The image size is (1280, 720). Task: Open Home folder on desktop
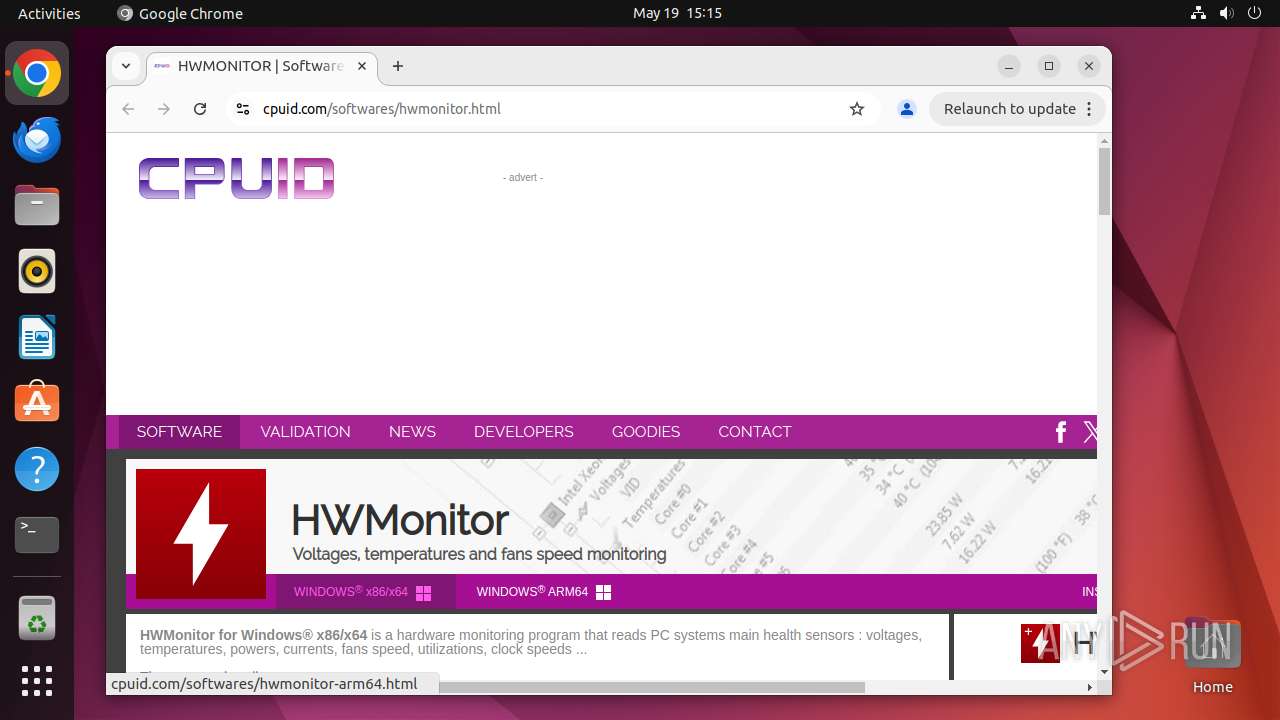tap(1212, 656)
